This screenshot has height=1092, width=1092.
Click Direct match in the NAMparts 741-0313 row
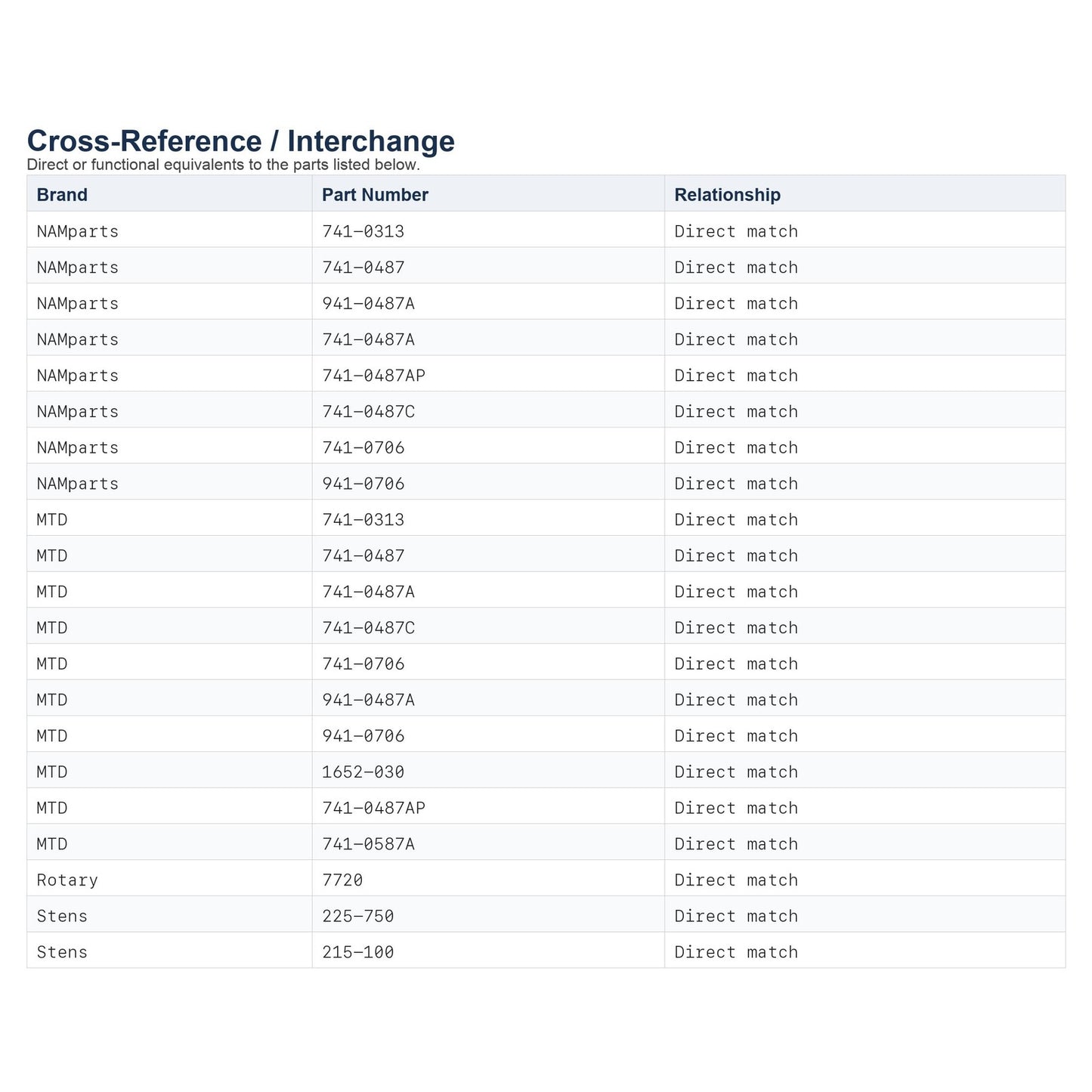736,231
